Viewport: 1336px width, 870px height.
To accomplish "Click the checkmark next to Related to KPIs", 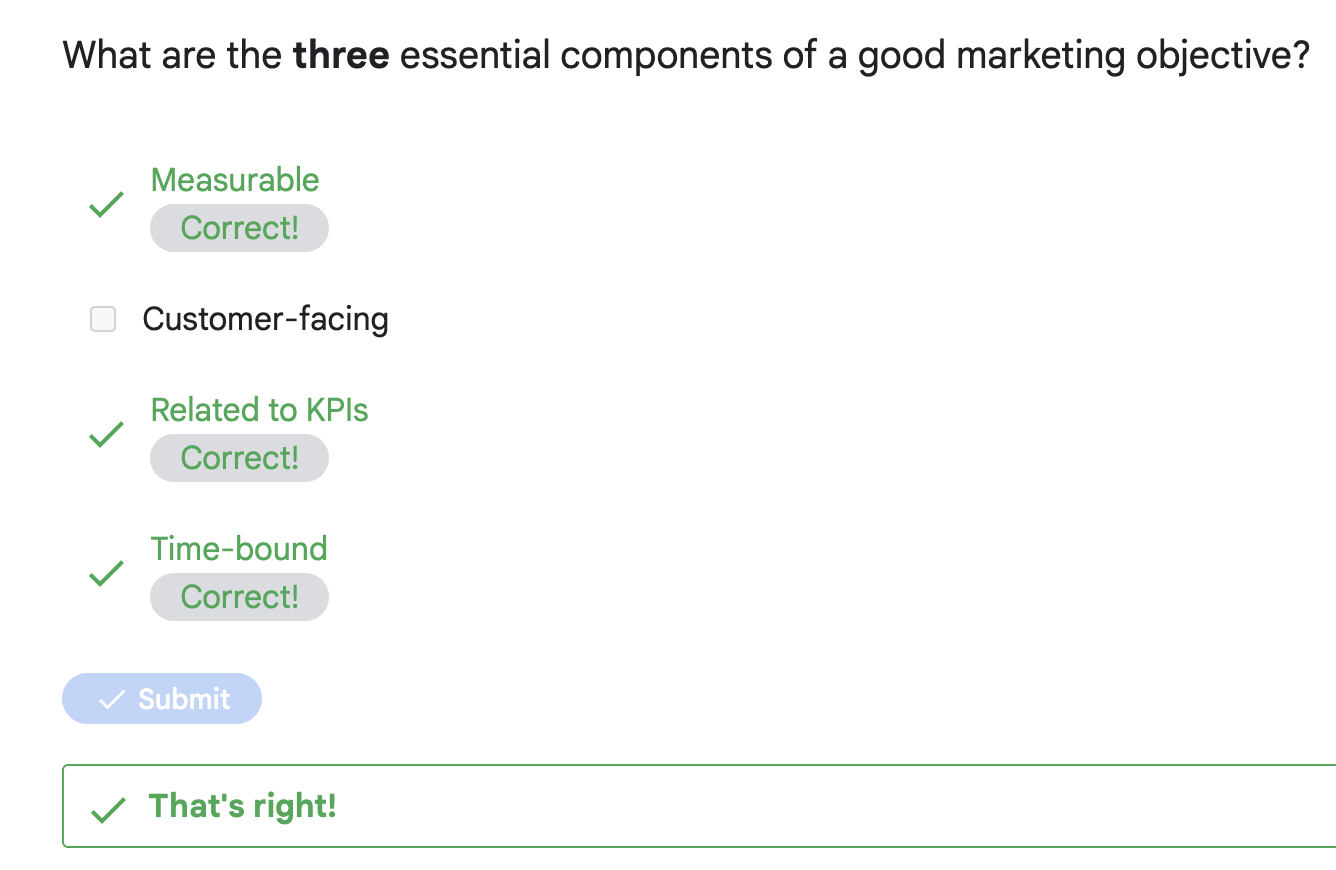I will (106, 434).
